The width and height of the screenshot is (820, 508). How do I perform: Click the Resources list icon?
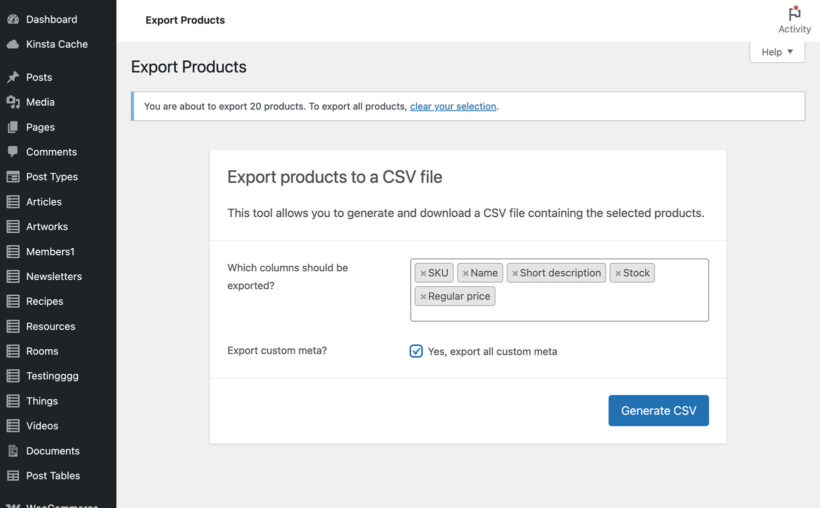[13, 326]
